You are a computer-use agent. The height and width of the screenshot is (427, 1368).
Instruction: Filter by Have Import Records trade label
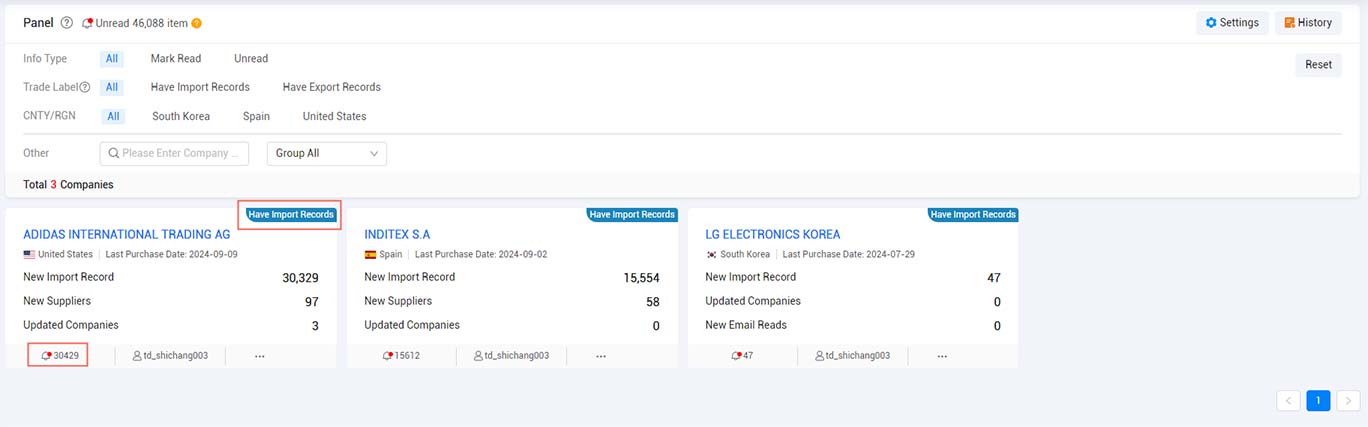coord(200,87)
